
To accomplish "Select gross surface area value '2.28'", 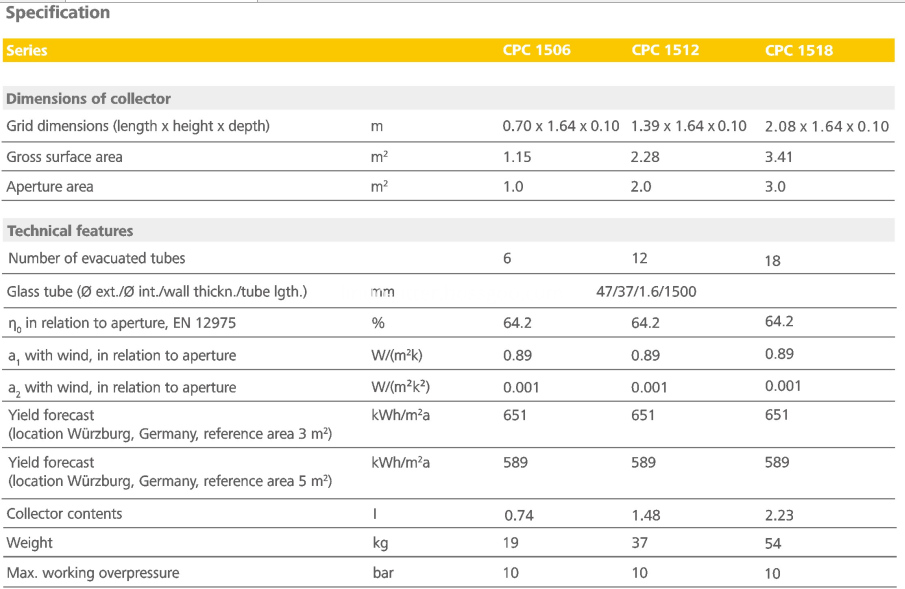I will 645,157.
